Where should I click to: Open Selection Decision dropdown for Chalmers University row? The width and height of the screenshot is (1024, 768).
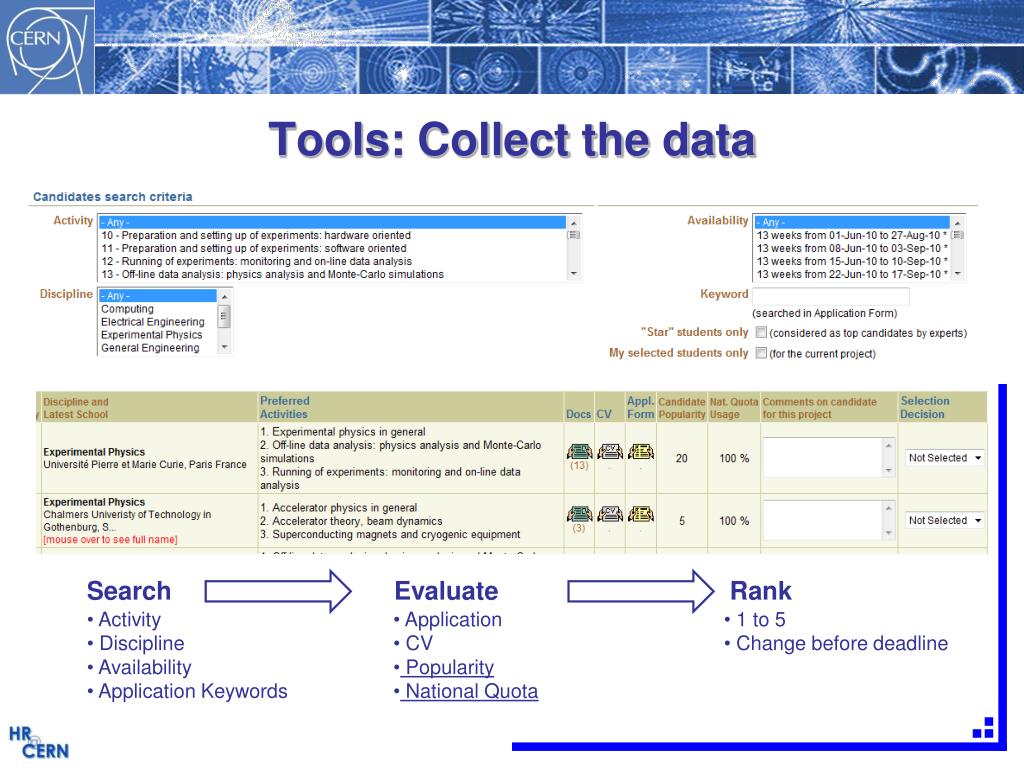tap(944, 520)
